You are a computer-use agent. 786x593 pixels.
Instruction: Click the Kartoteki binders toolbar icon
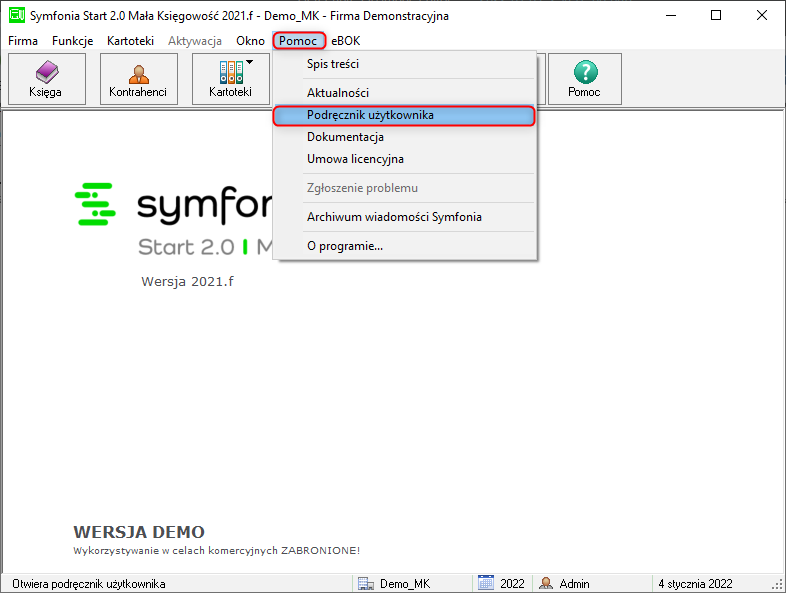point(231,72)
